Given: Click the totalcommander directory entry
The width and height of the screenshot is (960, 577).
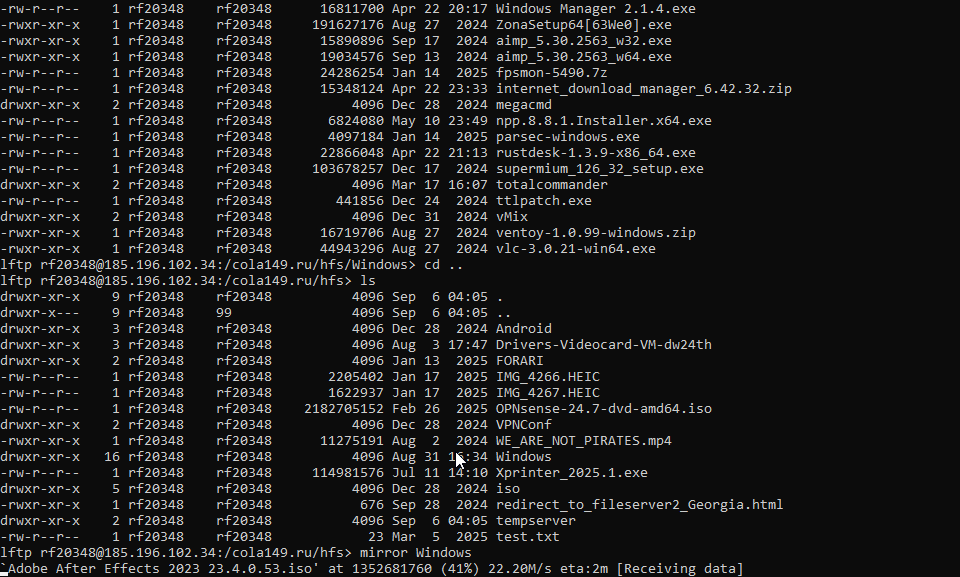Looking at the screenshot, I should [x=551, y=185].
